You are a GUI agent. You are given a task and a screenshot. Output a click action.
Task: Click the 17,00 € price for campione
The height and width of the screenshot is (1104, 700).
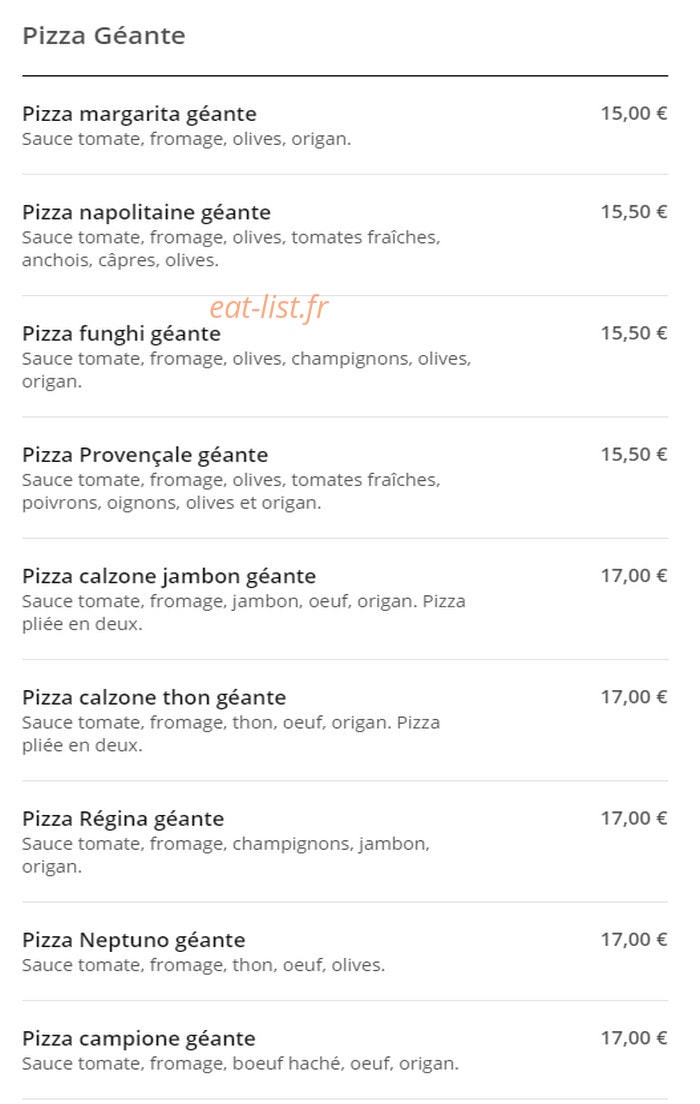(633, 1037)
